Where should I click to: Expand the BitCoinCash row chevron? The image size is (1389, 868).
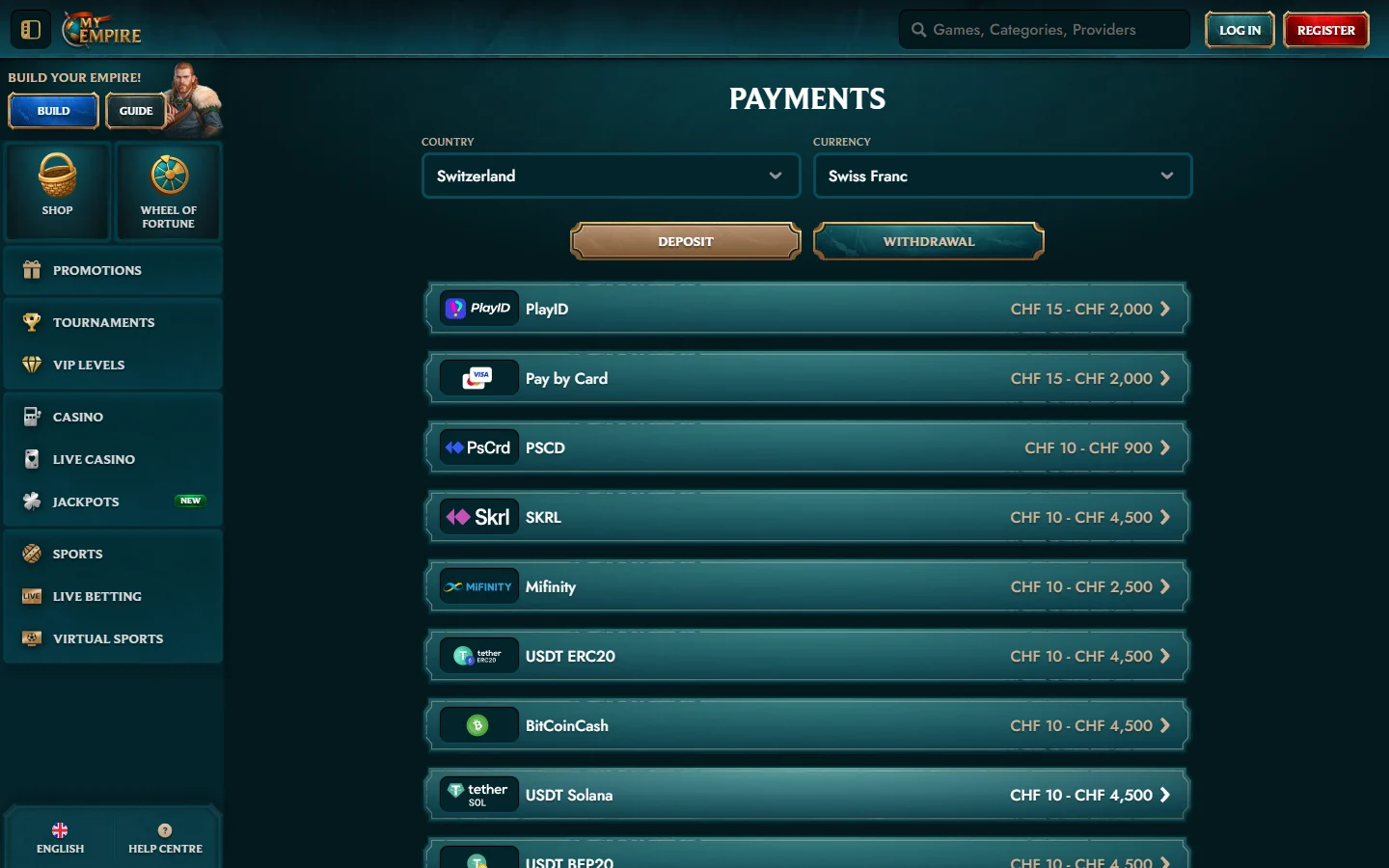click(x=1165, y=725)
